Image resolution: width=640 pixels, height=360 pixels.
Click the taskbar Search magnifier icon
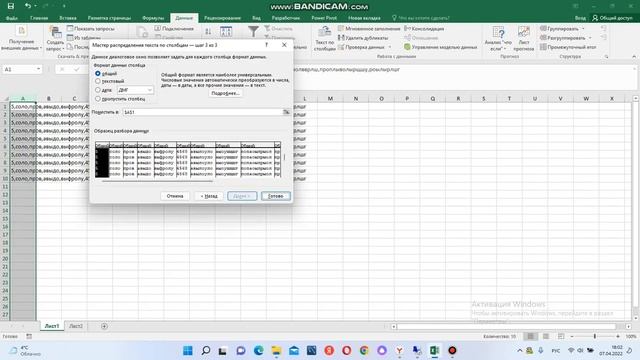[x=206, y=350]
